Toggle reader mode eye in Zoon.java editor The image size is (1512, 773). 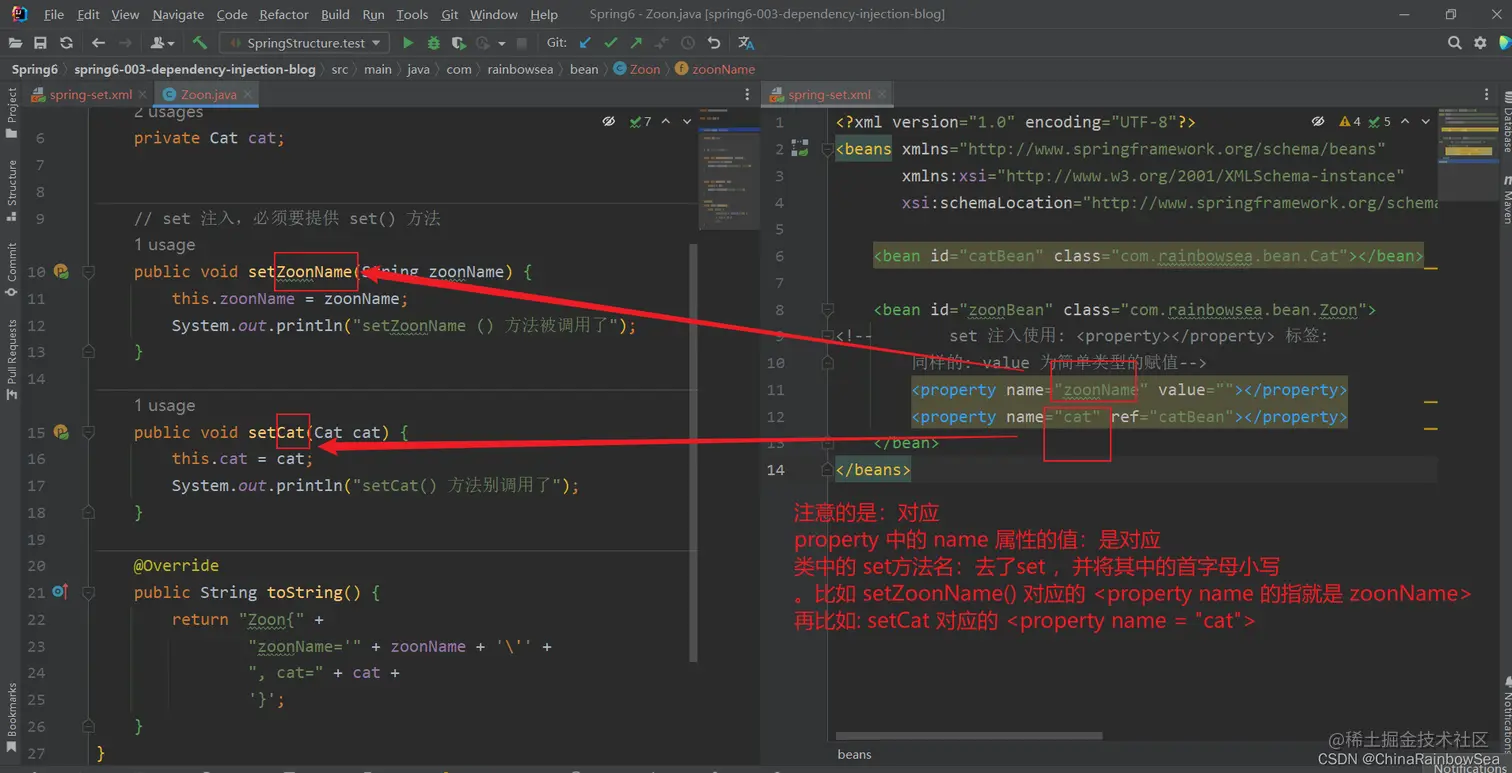608,121
